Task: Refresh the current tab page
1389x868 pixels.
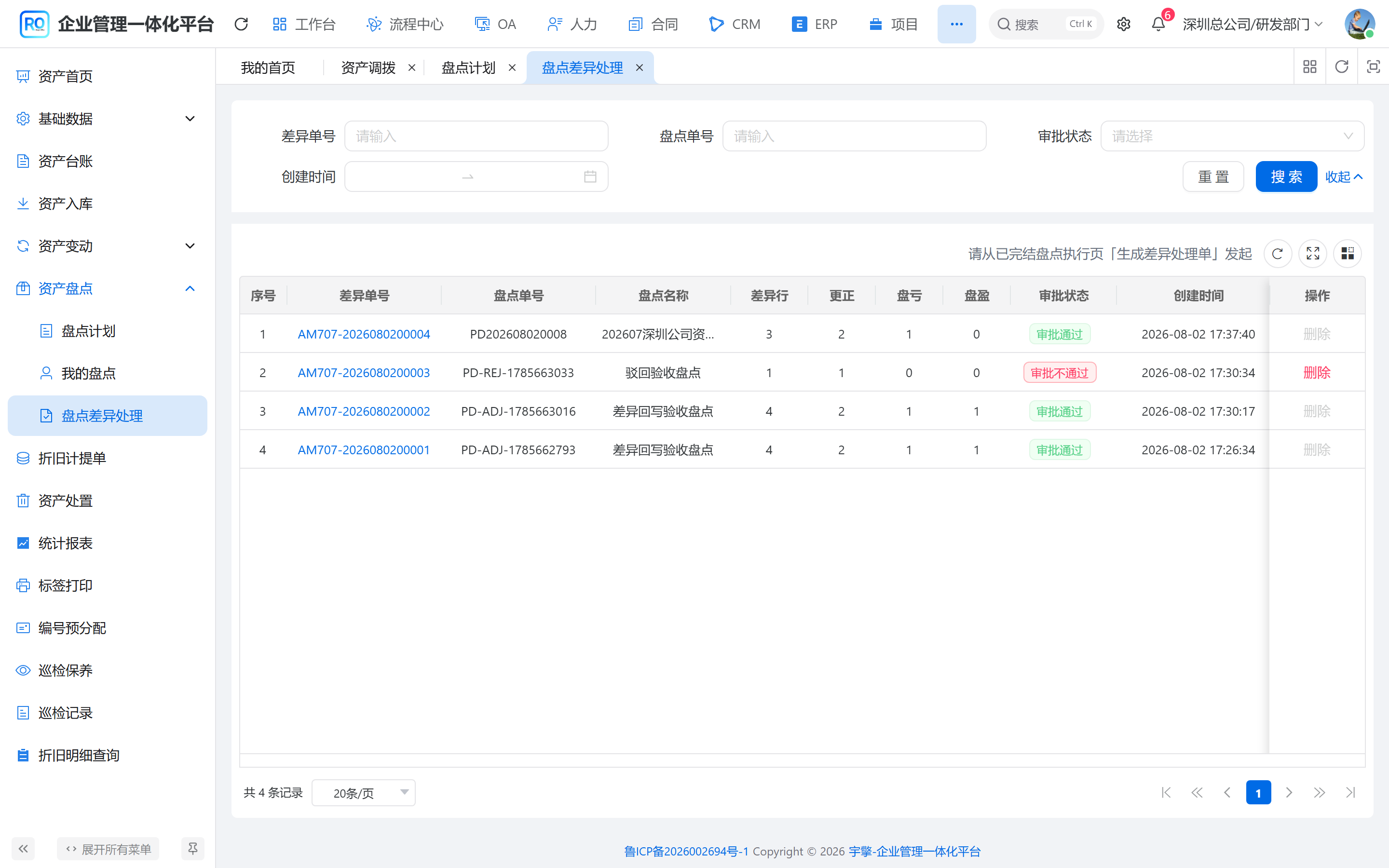Action: coord(1341,67)
